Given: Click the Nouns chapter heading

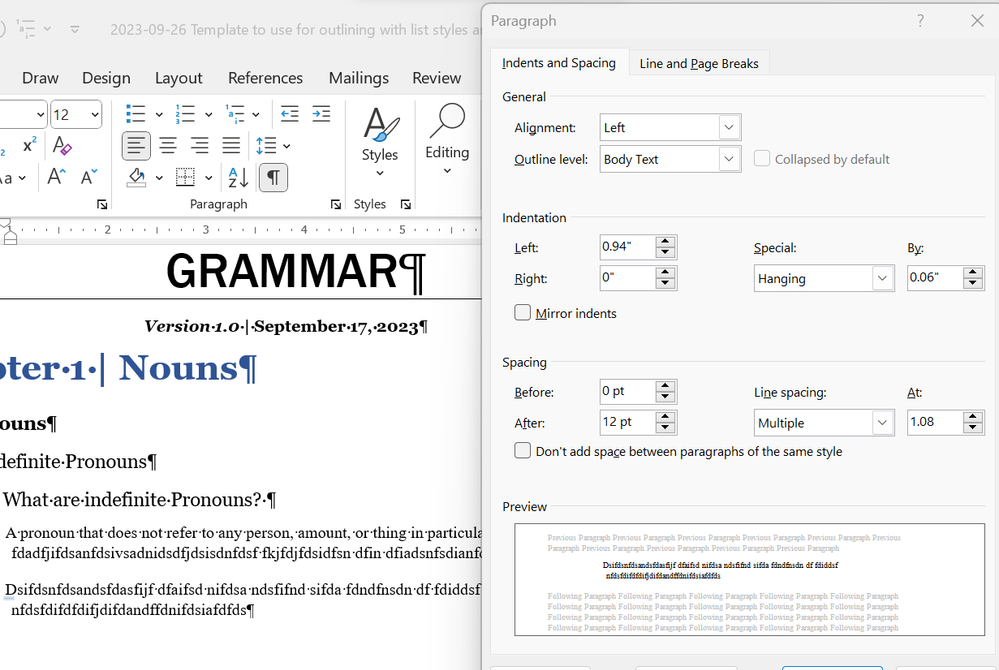Looking at the screenshot, I should [187, 368].
